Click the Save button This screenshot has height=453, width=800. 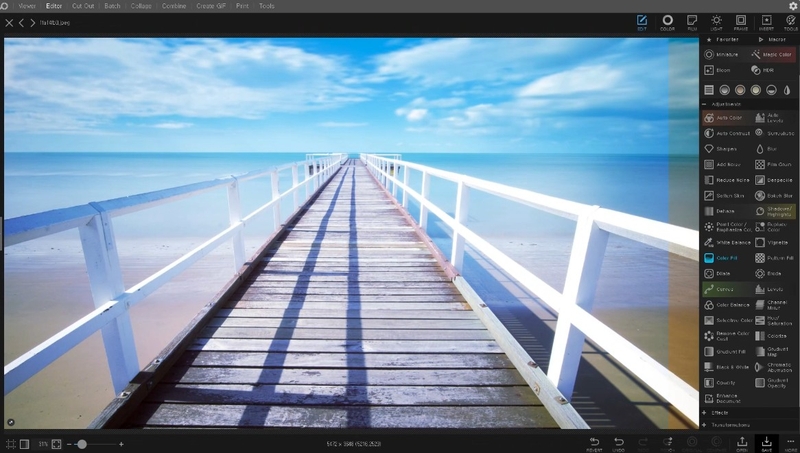pyautogui.click(x=766, y=443)
